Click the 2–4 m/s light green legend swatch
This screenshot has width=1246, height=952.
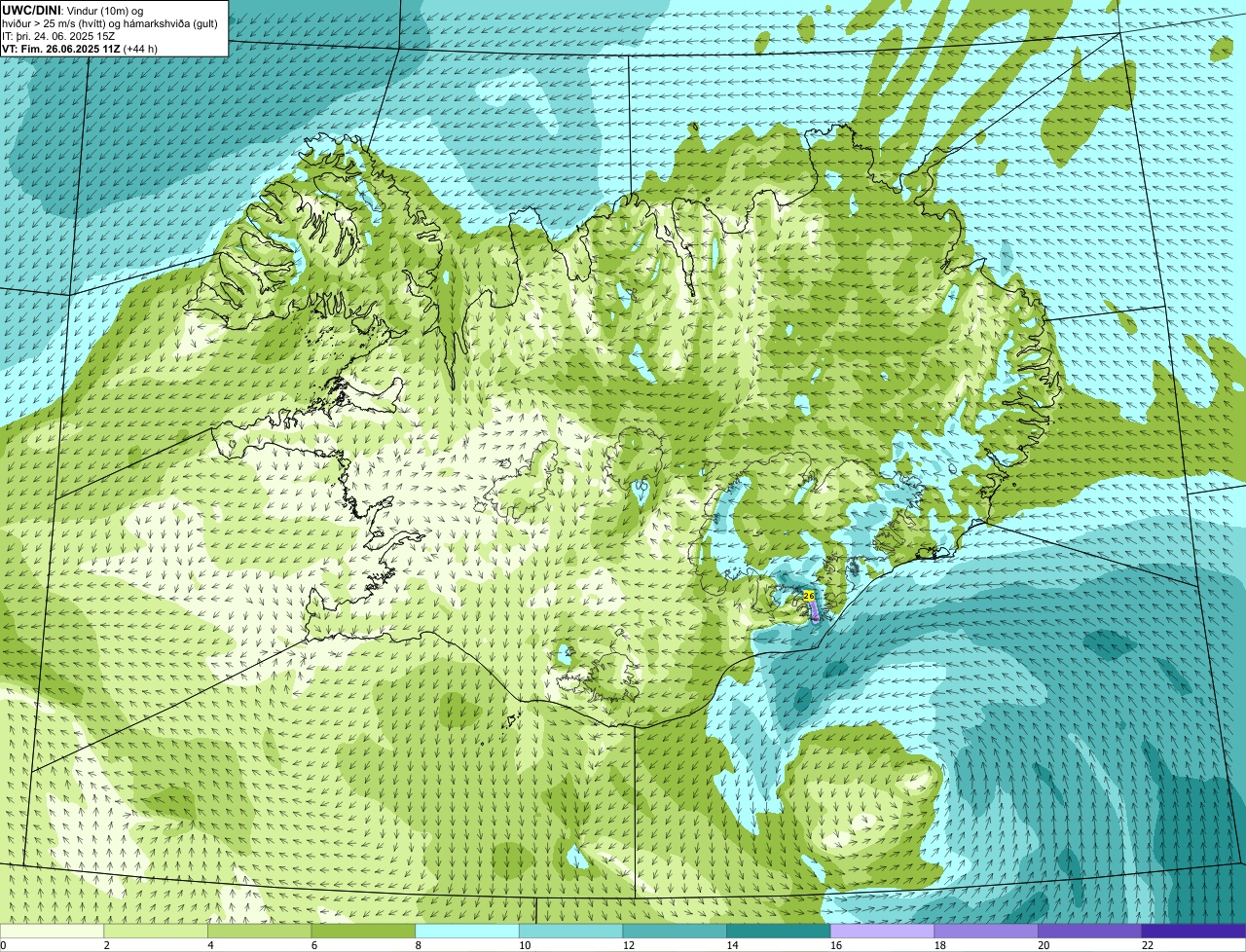[x=157, y=931]
